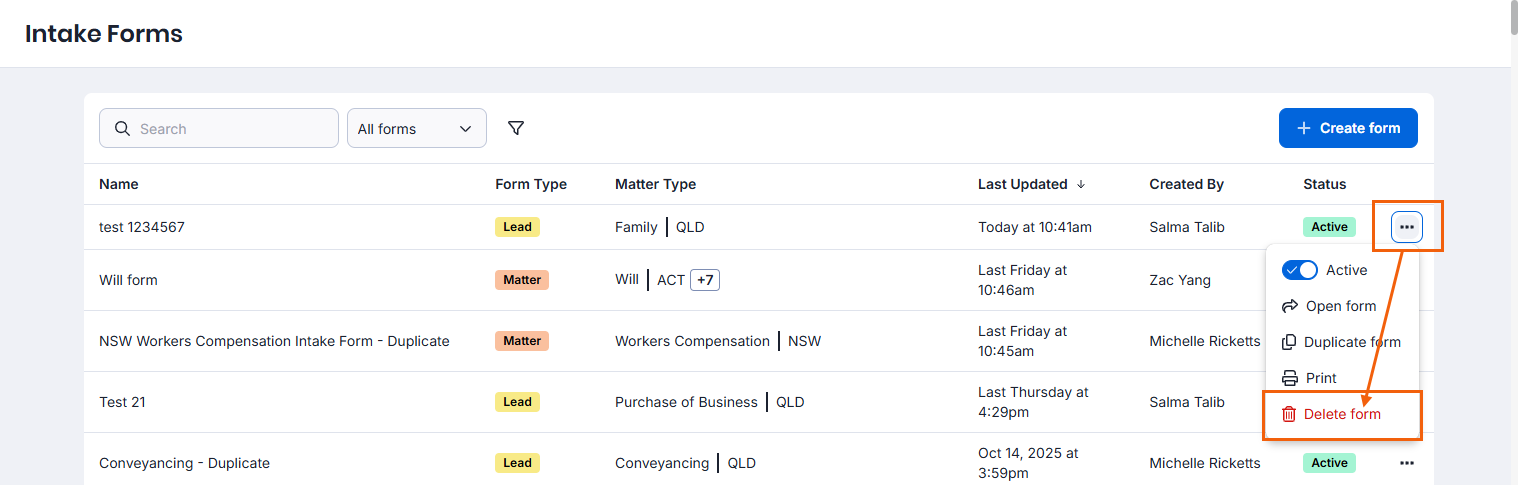
Task: Sort by Last Updated column arrow
Action: point(1079,184)
